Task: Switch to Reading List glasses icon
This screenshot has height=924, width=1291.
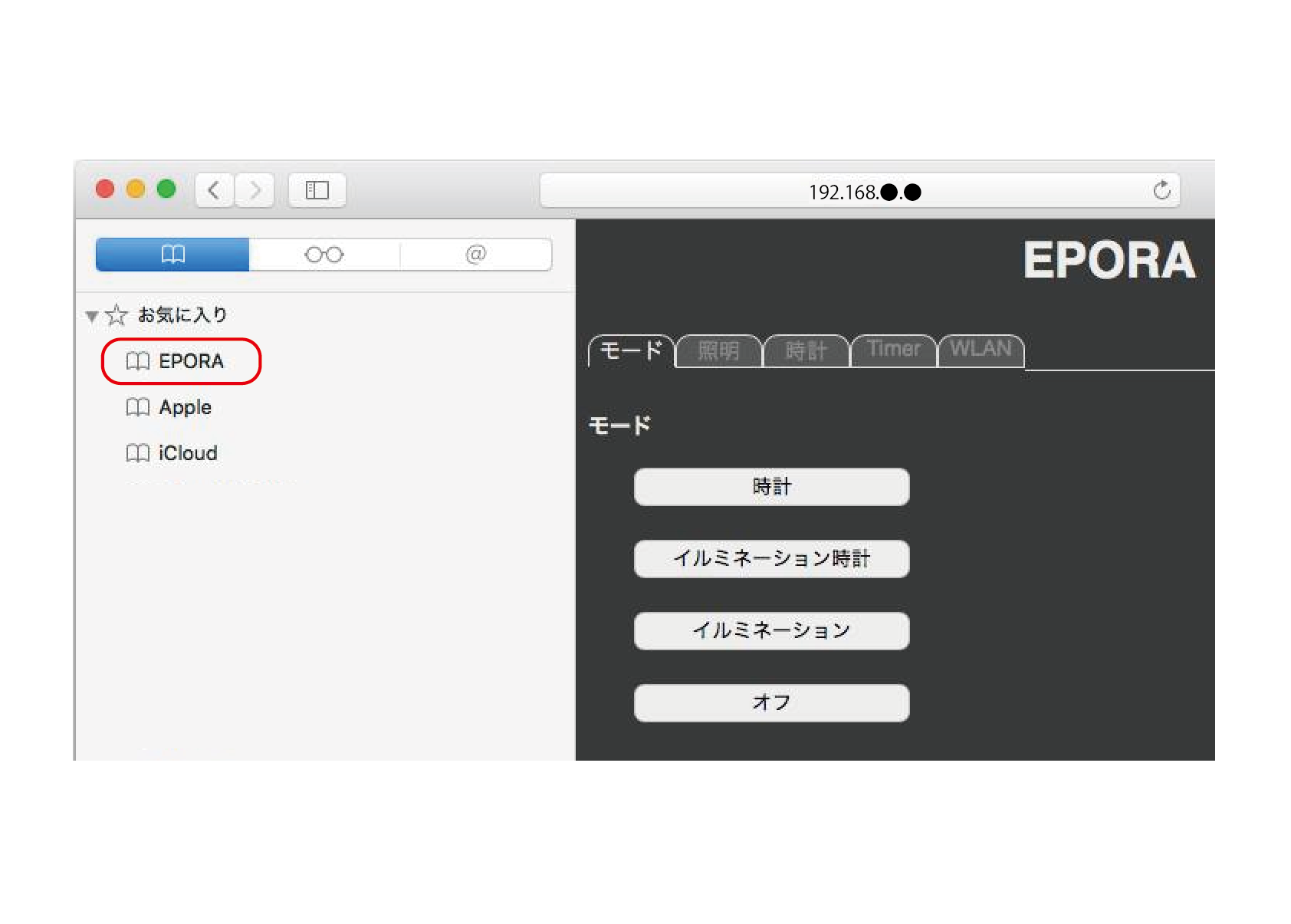Action: click(x=324, y=255)
